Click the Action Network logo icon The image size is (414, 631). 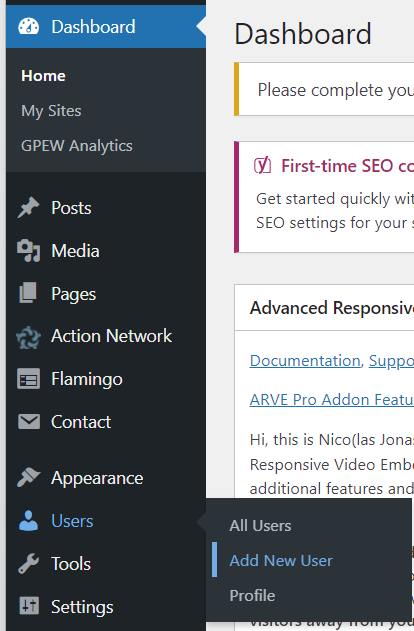coord(28,337)
